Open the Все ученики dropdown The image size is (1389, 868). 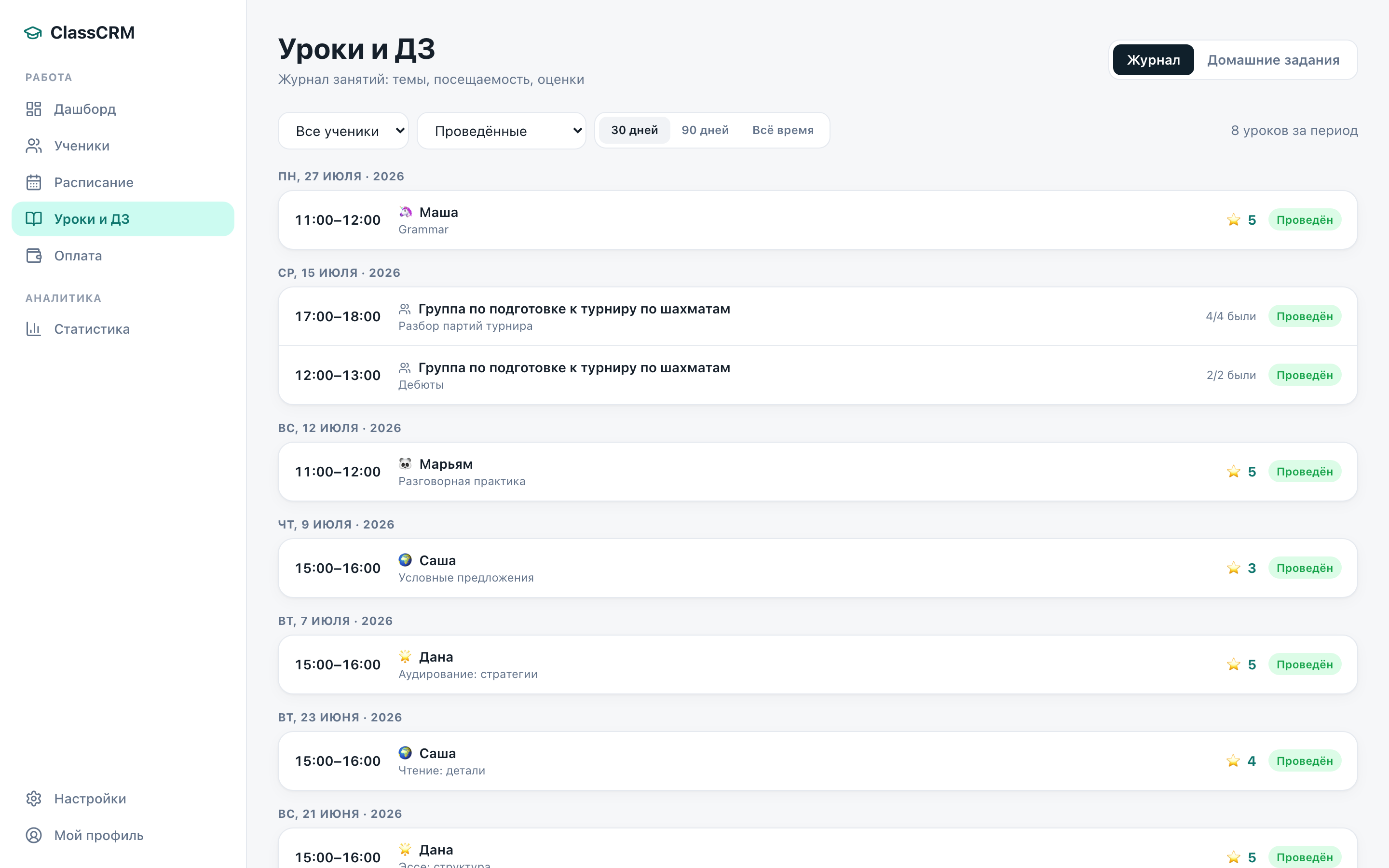tap(343, 131)
